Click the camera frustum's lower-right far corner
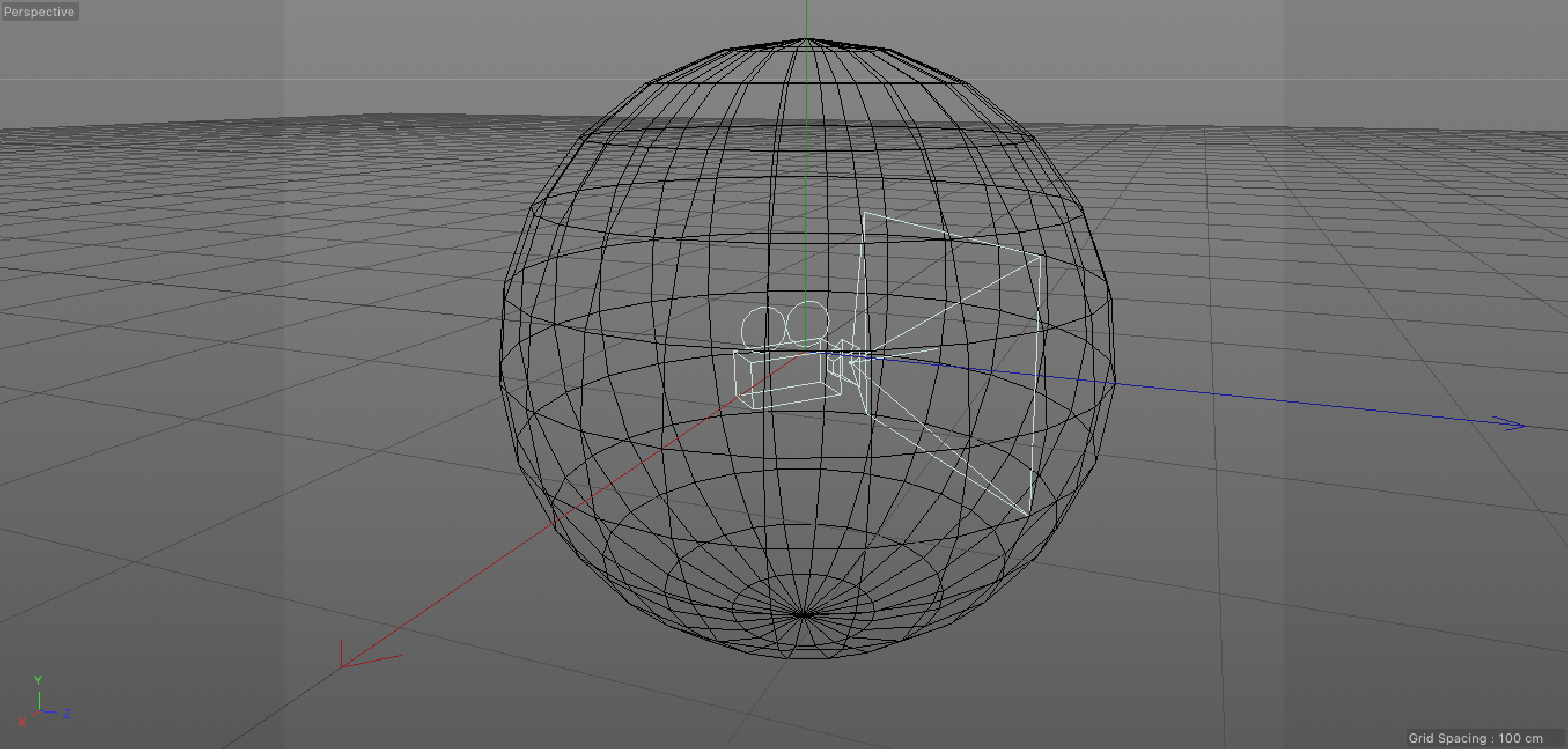Viewport: 1568px width, 749px height. (x=1029, y=515)
